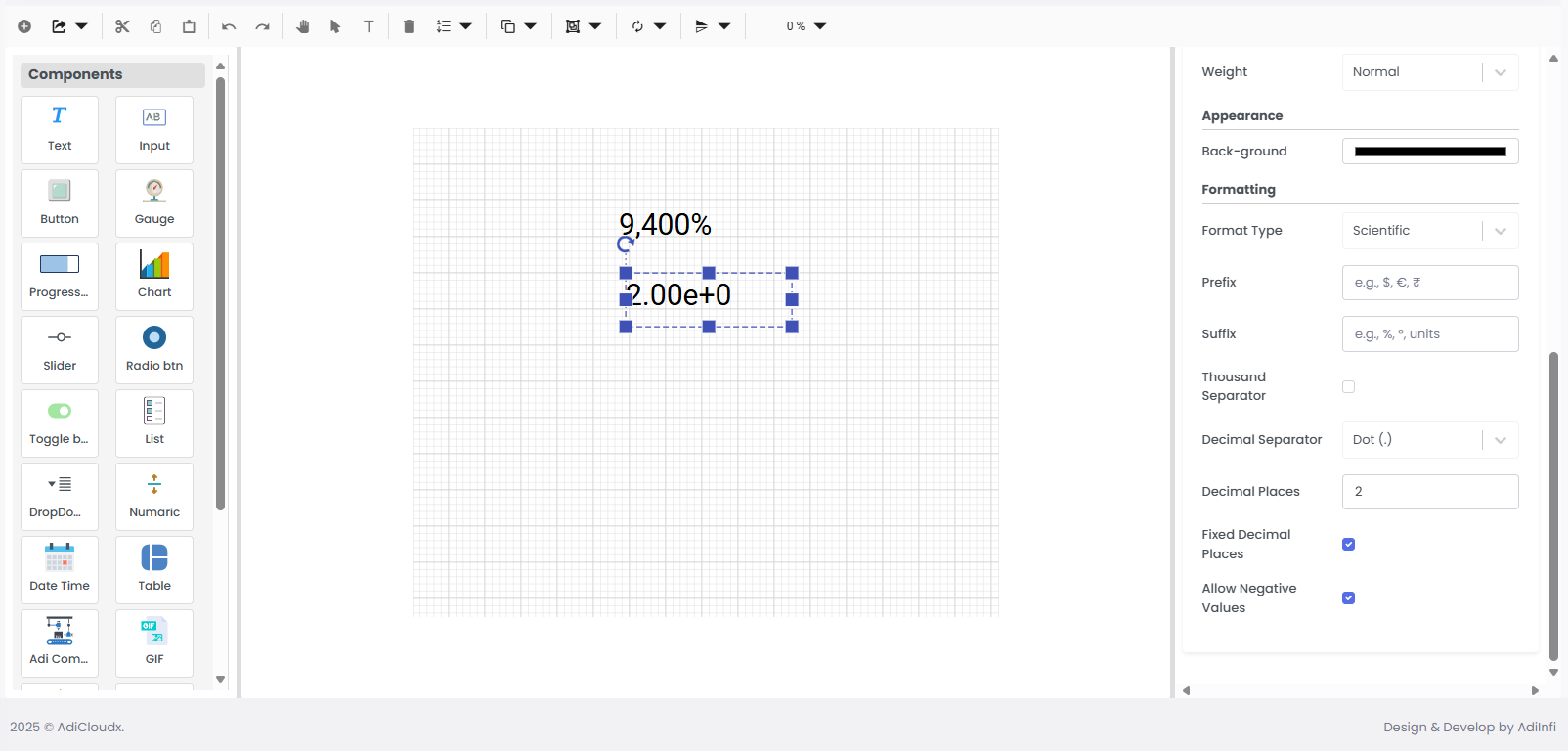
Task: Select the Radio btn component
Action: [154, 350]
